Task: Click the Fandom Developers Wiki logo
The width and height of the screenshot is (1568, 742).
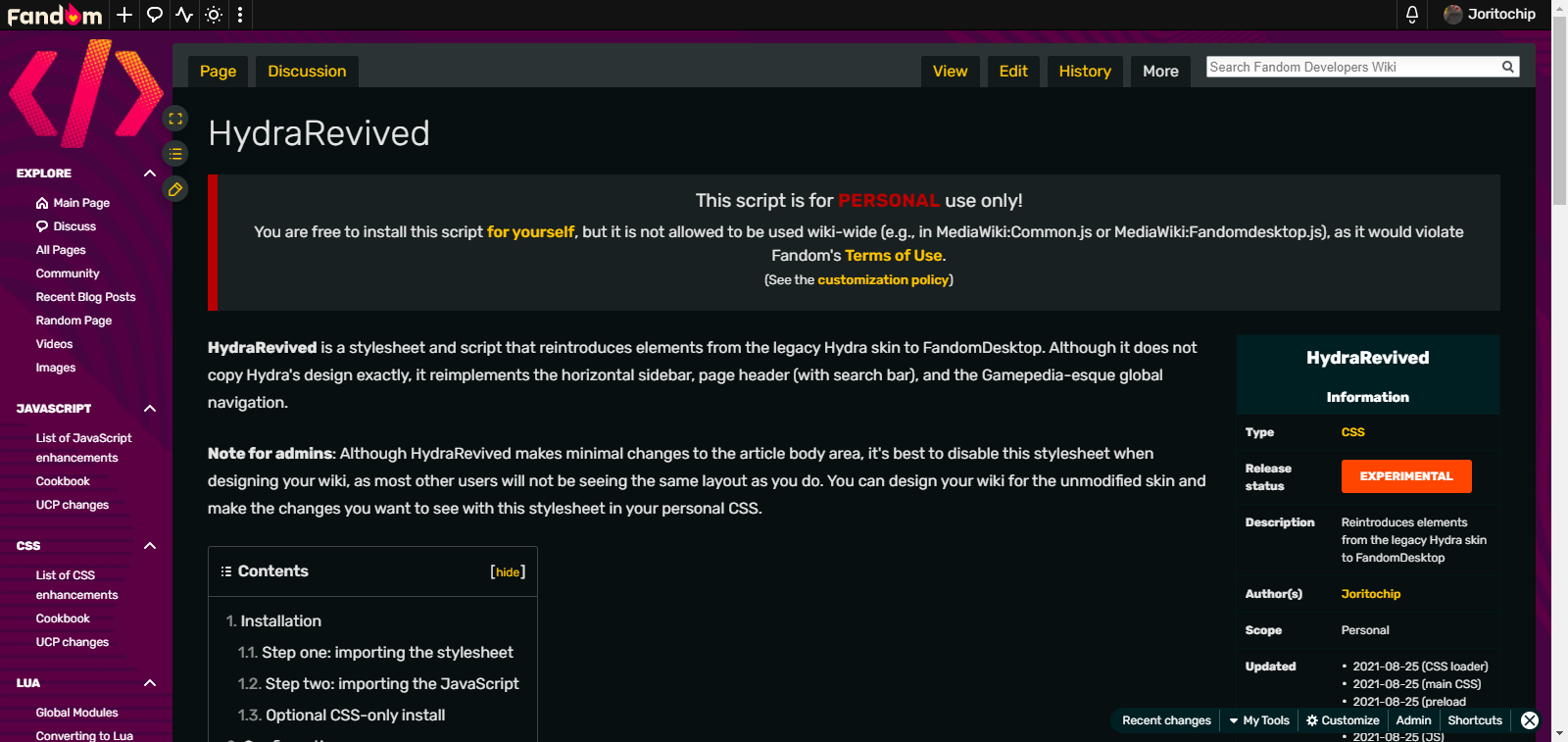Action: pos(85,93)
